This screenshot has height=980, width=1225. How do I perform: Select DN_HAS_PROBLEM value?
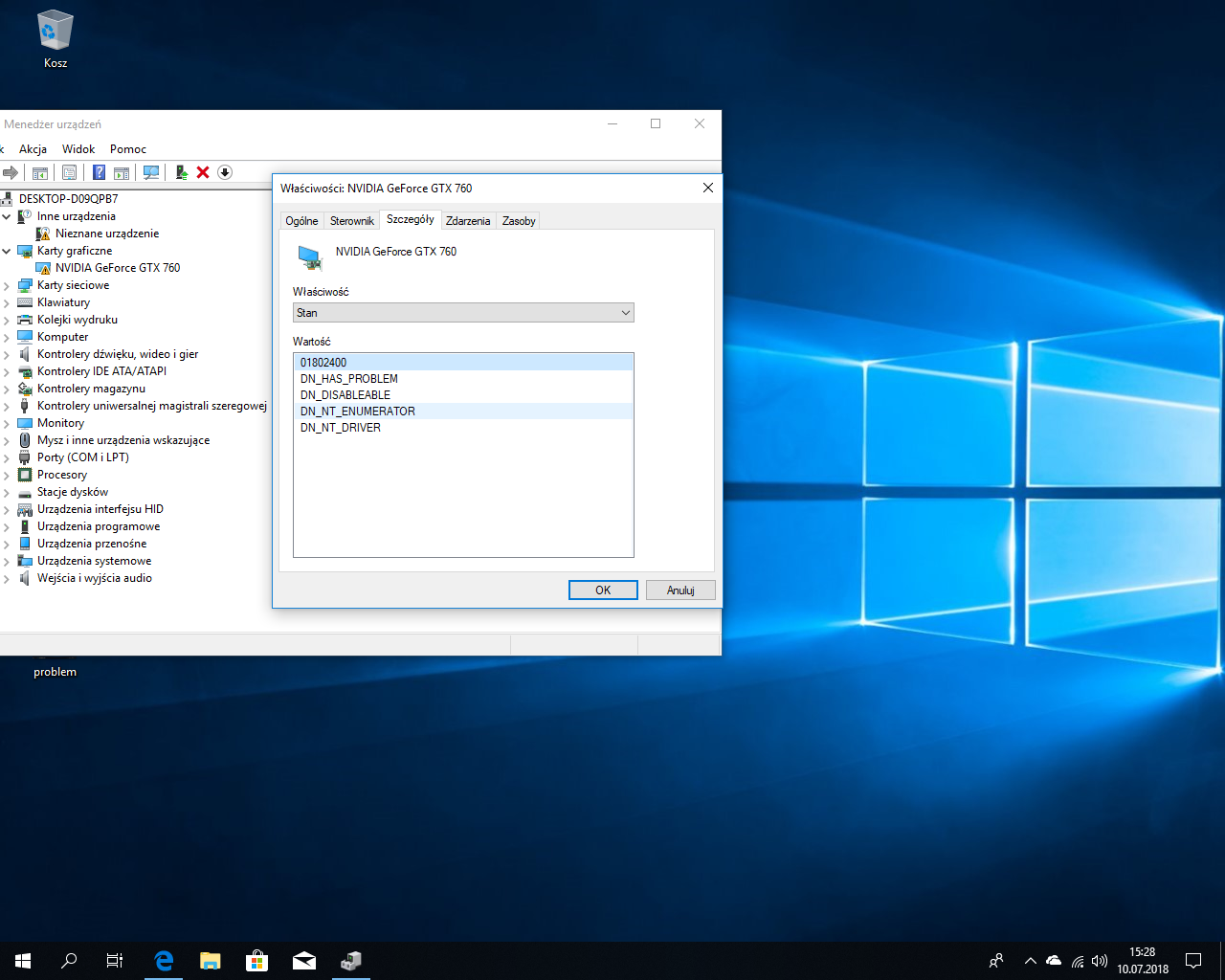[x=463, y=379]
